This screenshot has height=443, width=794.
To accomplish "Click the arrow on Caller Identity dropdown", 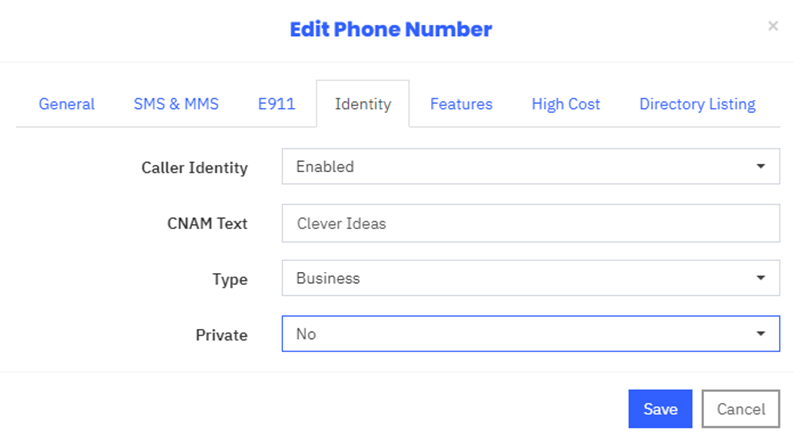I will (760, 167).
